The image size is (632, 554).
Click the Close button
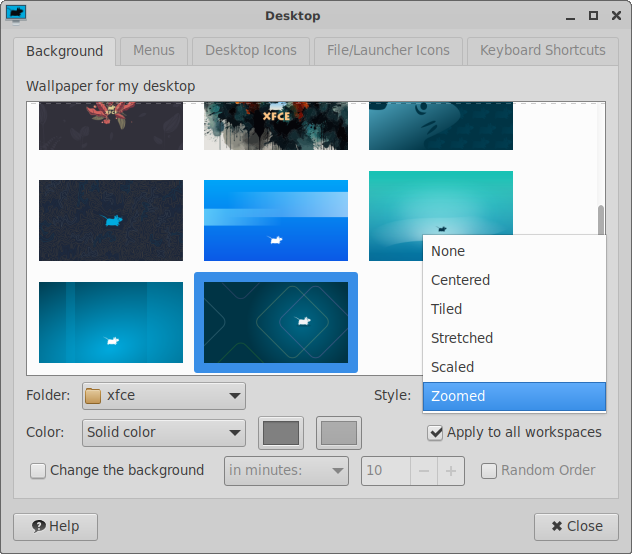(x=576, y=527)
